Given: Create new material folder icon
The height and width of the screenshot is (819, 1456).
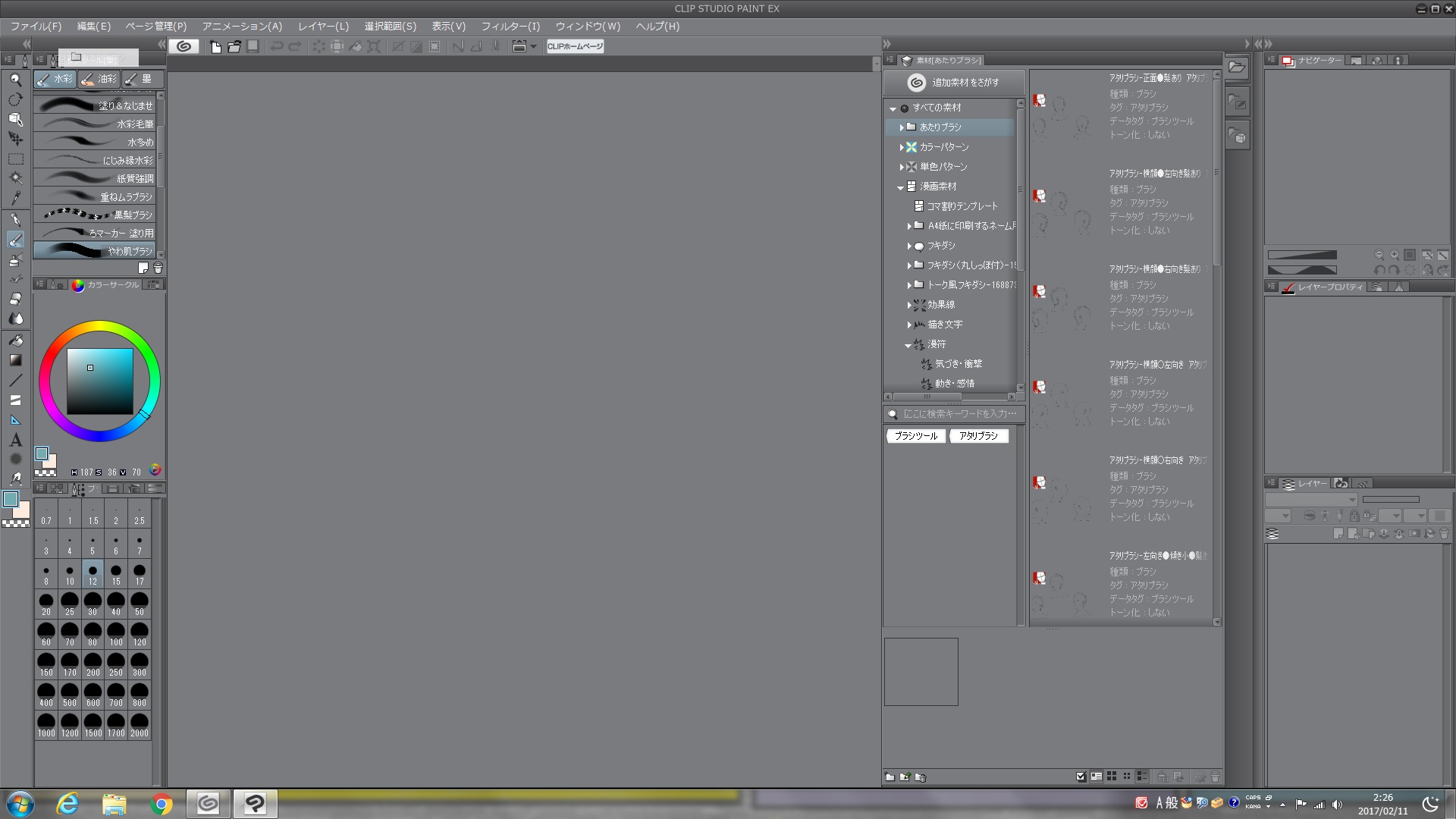Looking at the screenshot, I should [890, 777].
